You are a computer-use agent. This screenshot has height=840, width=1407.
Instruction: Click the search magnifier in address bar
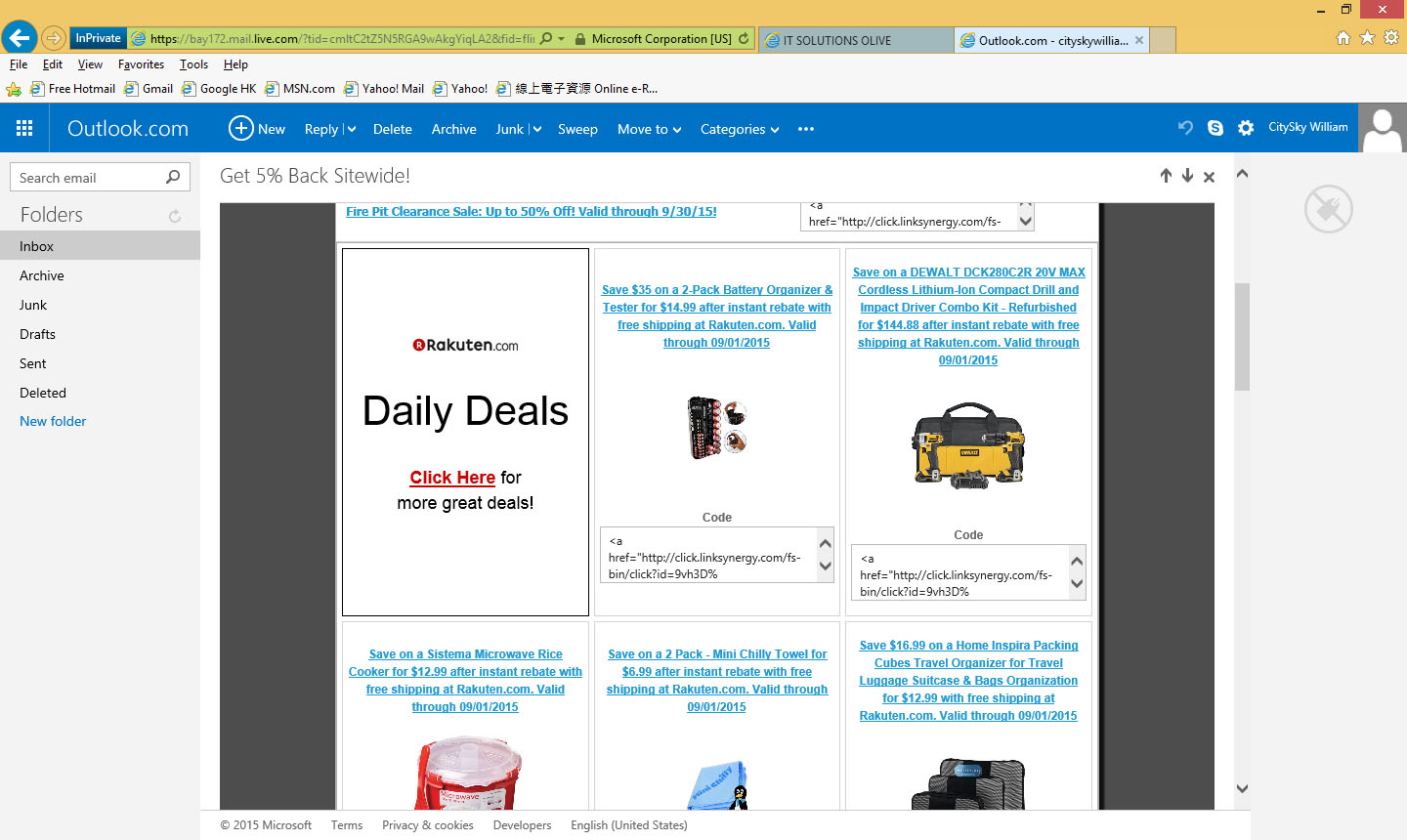pyautogui.click(x=546, y=39)
